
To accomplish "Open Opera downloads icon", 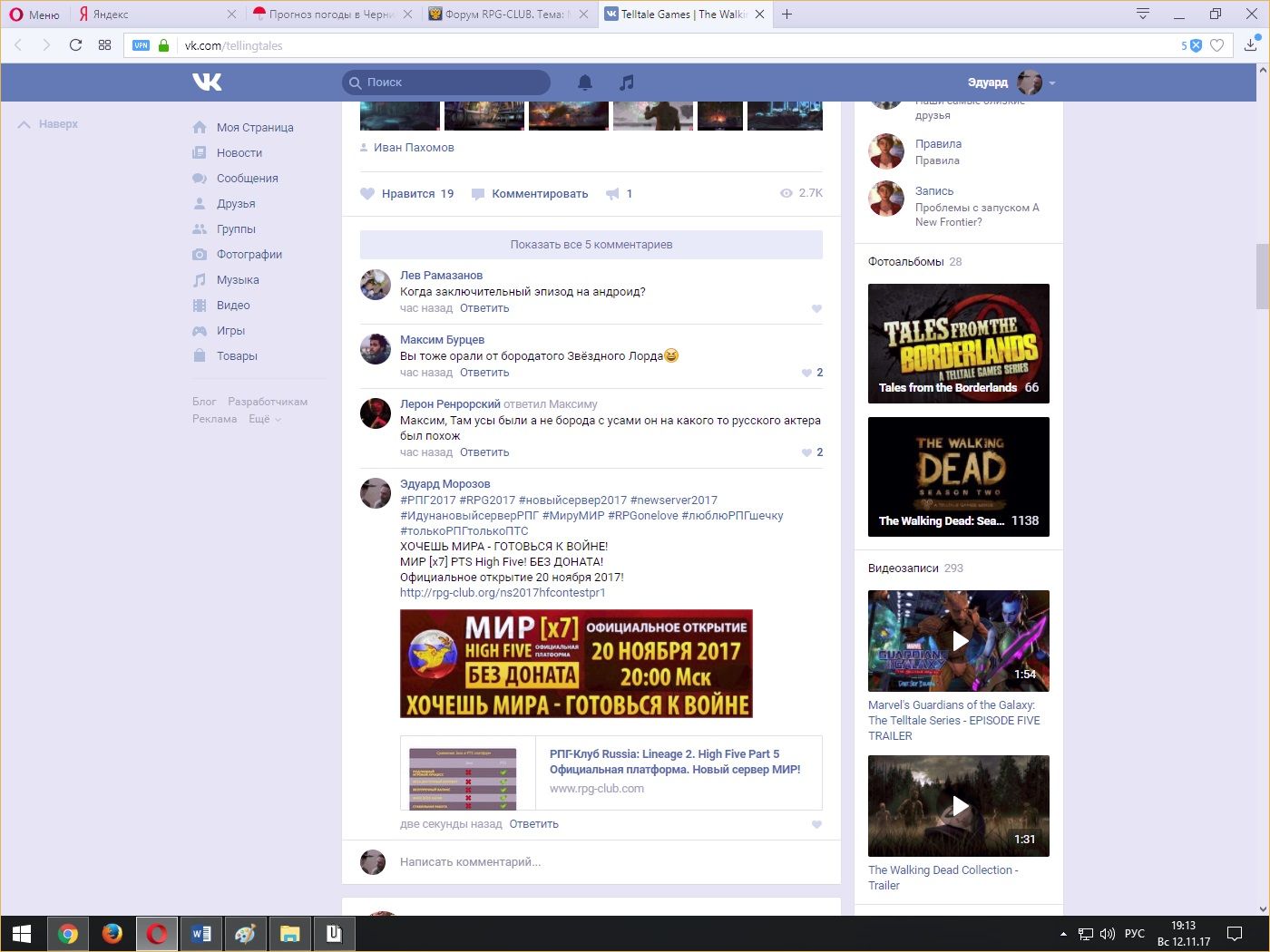I will 1251,45.
